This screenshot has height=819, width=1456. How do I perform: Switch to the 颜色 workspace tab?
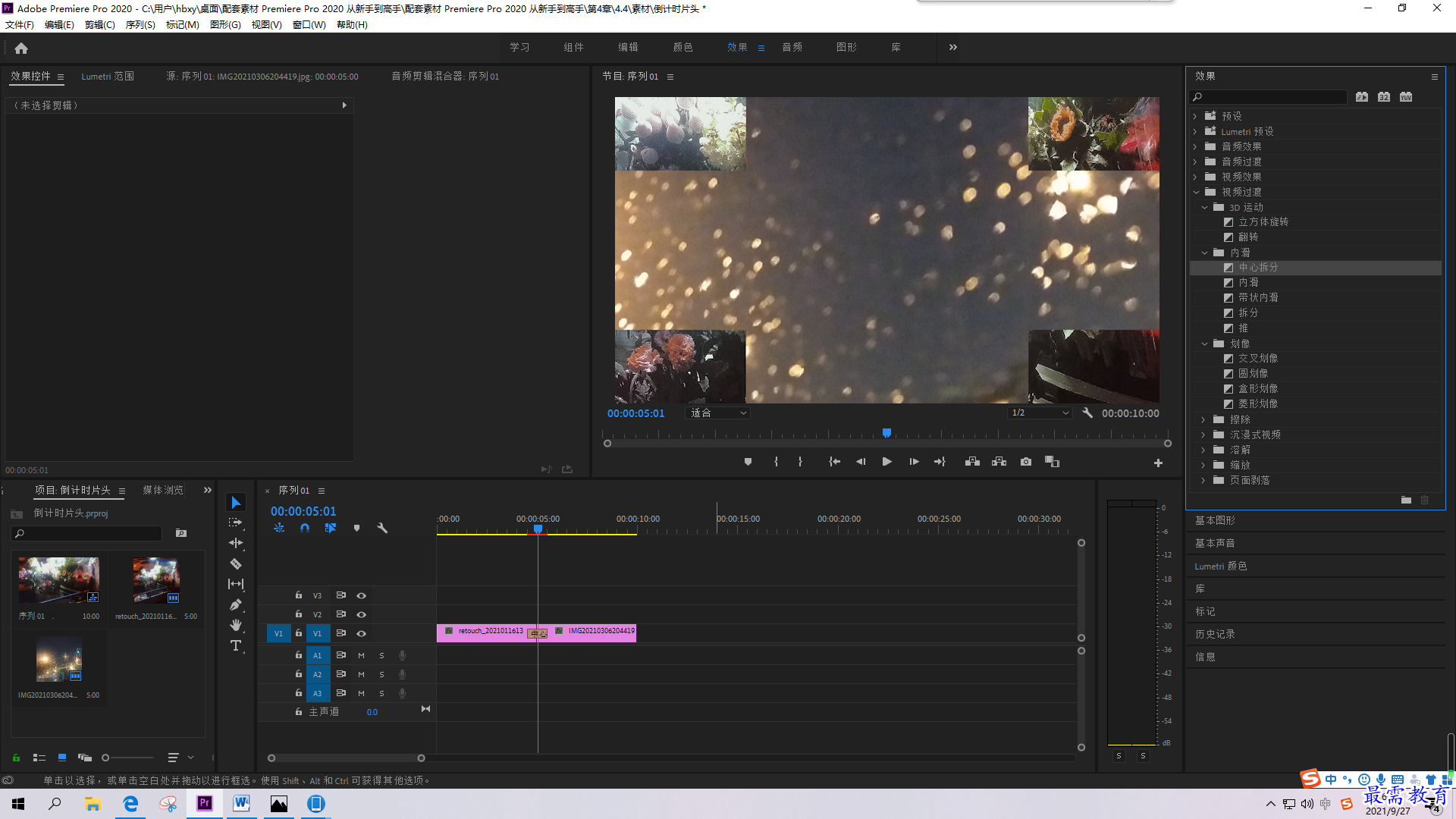pos(682,47)
